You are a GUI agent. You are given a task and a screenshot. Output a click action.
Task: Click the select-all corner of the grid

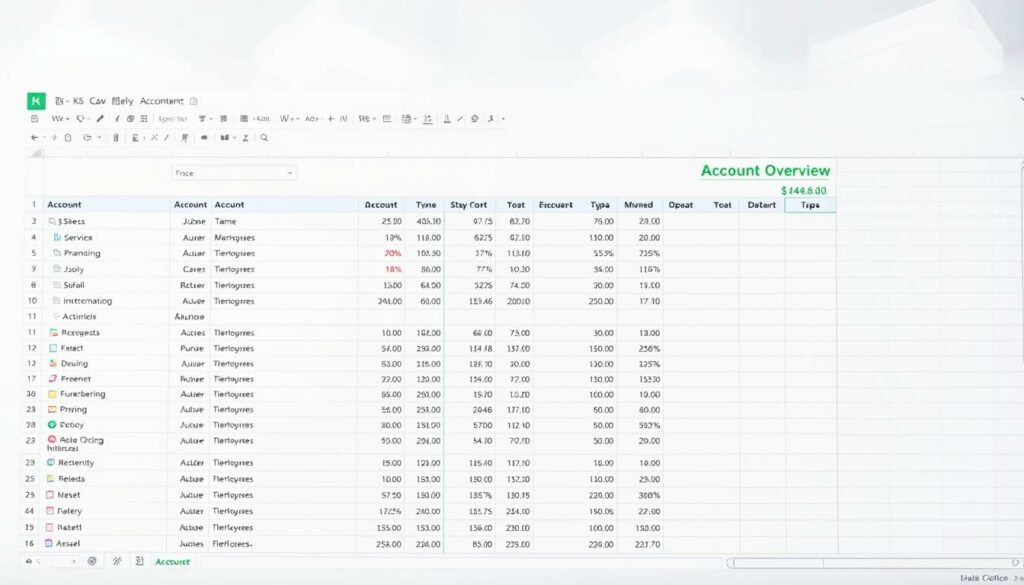34,153
